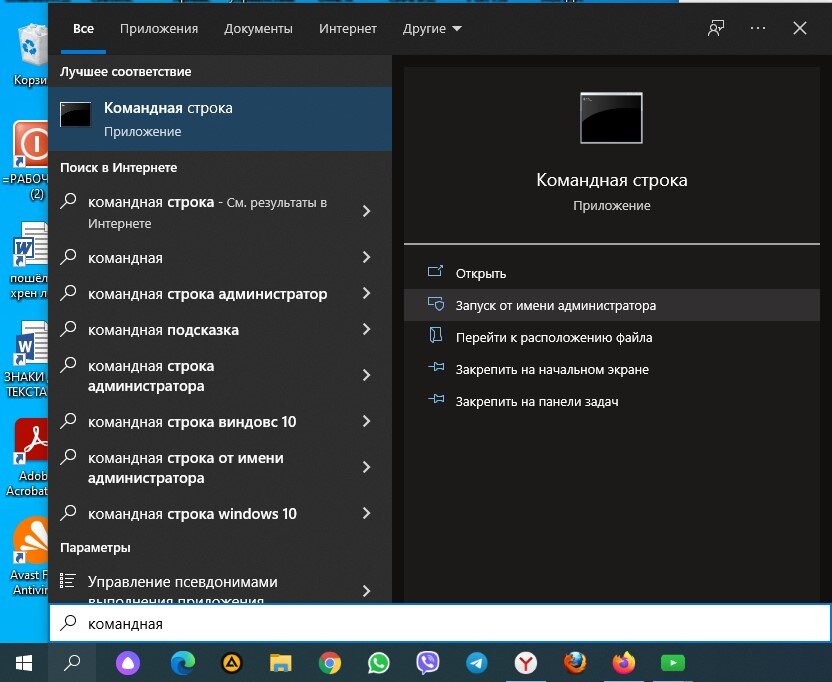The image size is (832, 682).
Task: Open AIMP player from the taskbar
Action: (232, 662)
